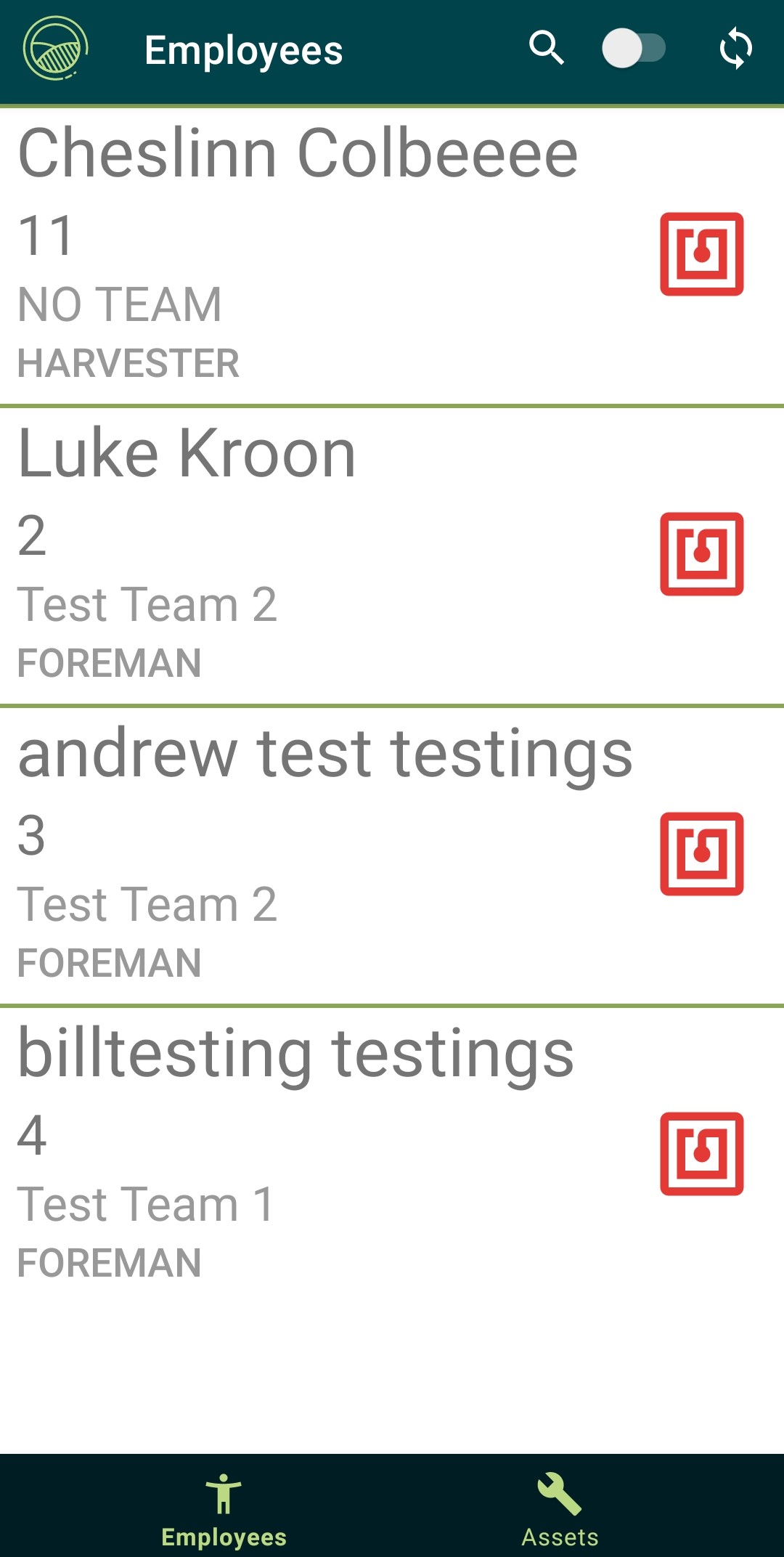
Task: Tap the sync refresh icon
Action: tap(735, 49)
